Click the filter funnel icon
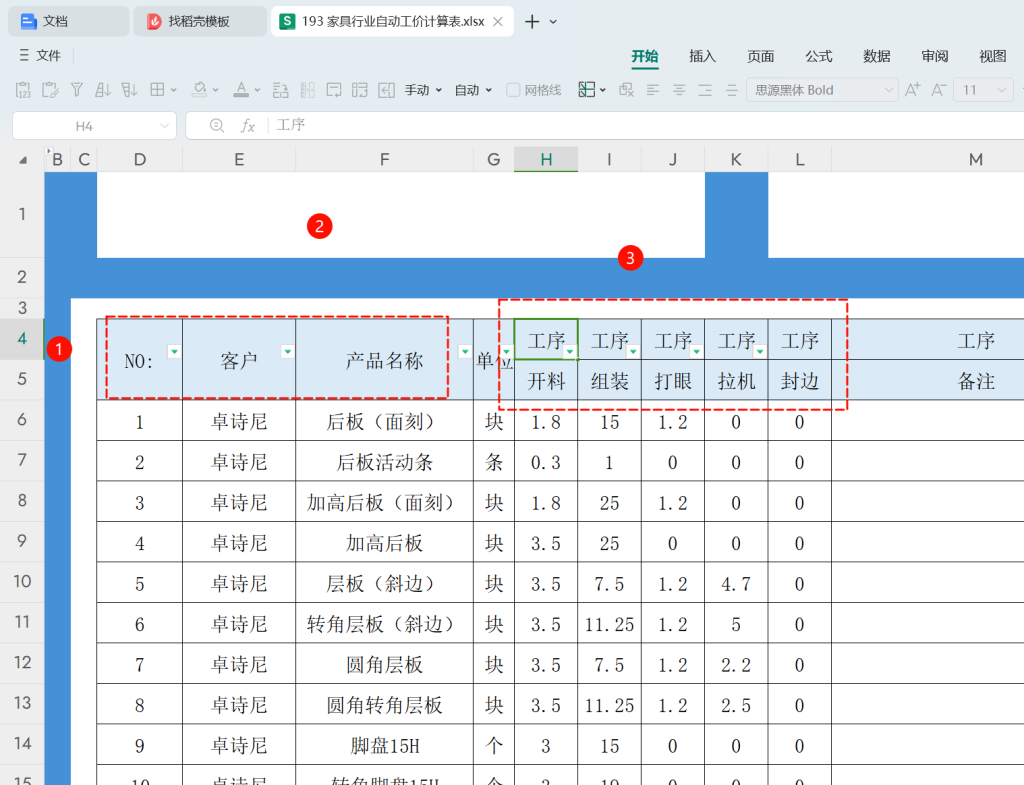The height and width of the screenshot is (785, 1024). click(x=76, y=89)
